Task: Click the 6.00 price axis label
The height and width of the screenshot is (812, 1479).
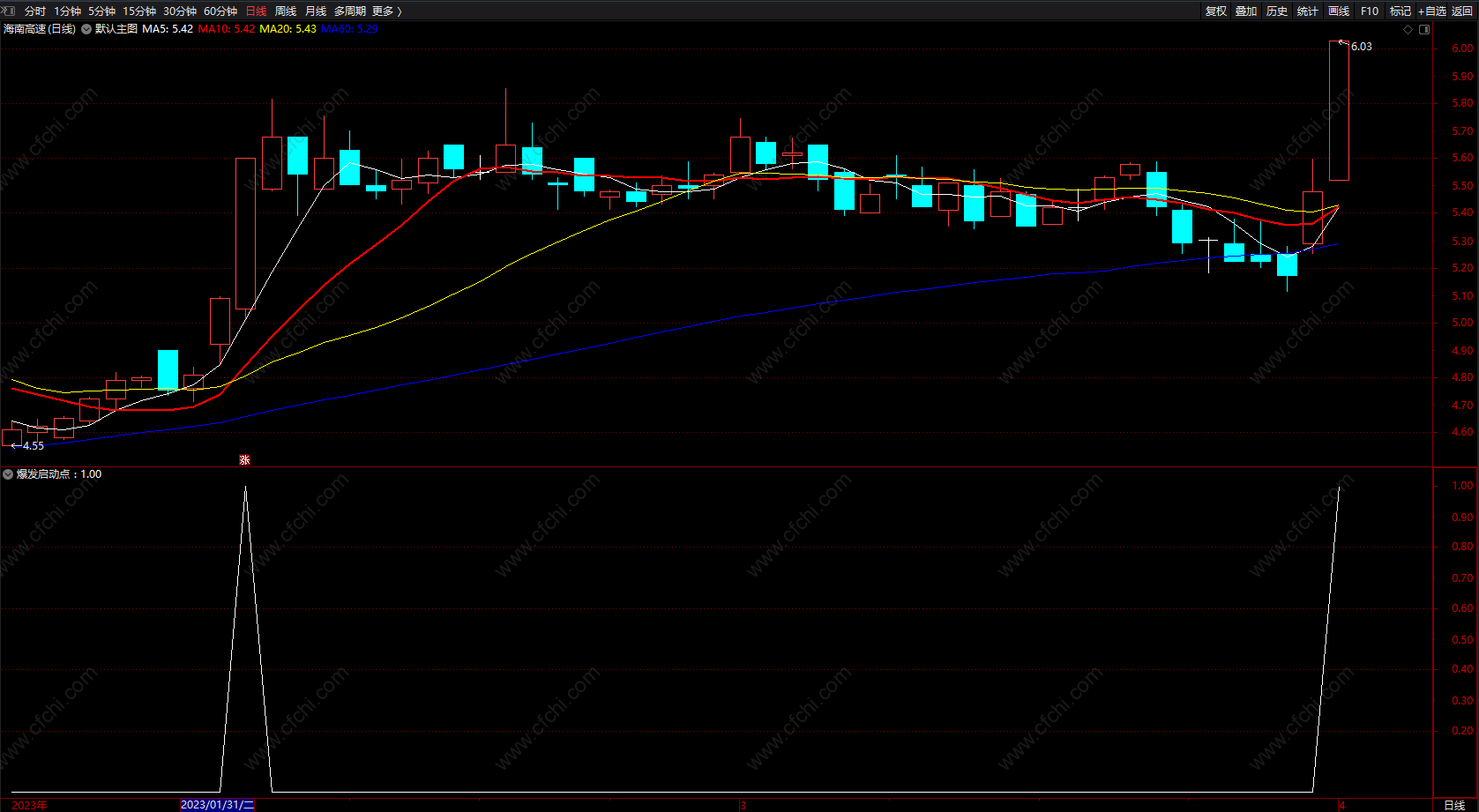Action: click(x=1462, y=48)
